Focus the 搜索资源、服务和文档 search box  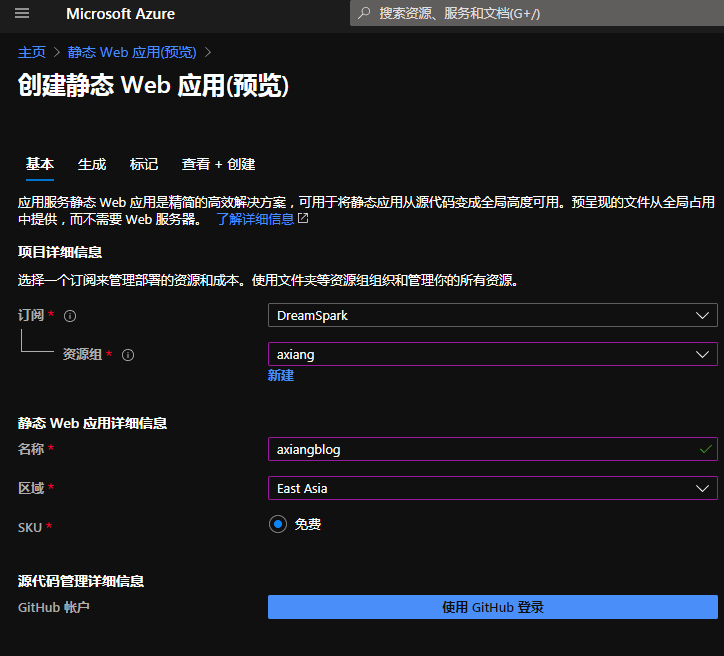(x=537, y=13)
